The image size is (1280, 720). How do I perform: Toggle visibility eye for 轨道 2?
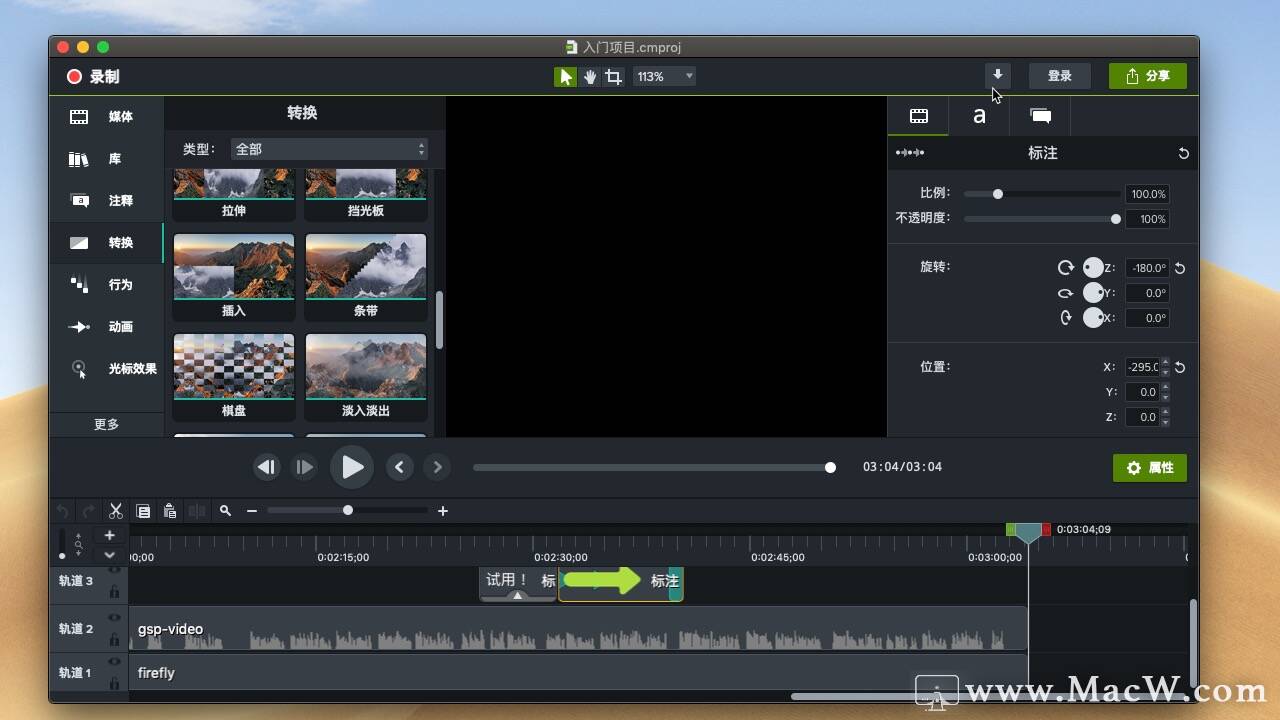click(x=115, y=619)
